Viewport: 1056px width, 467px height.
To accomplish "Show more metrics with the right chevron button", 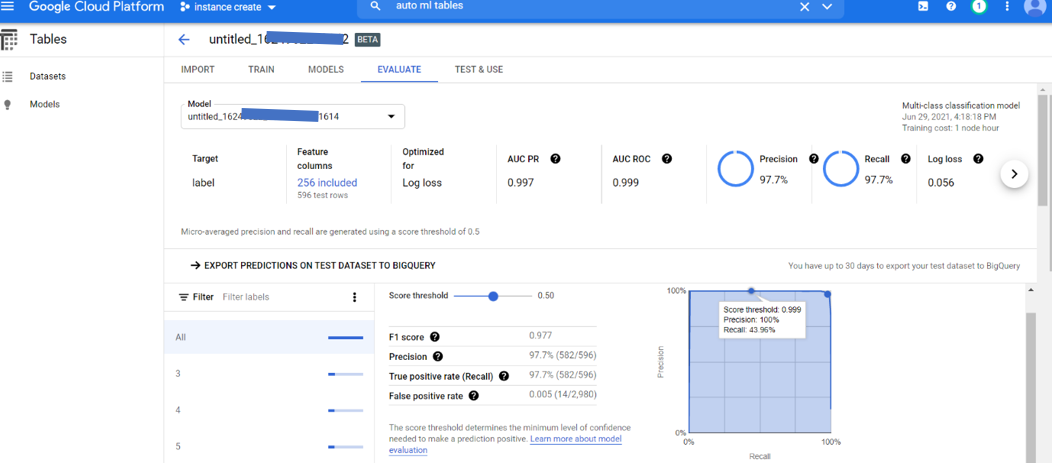I will (1014, 174).
